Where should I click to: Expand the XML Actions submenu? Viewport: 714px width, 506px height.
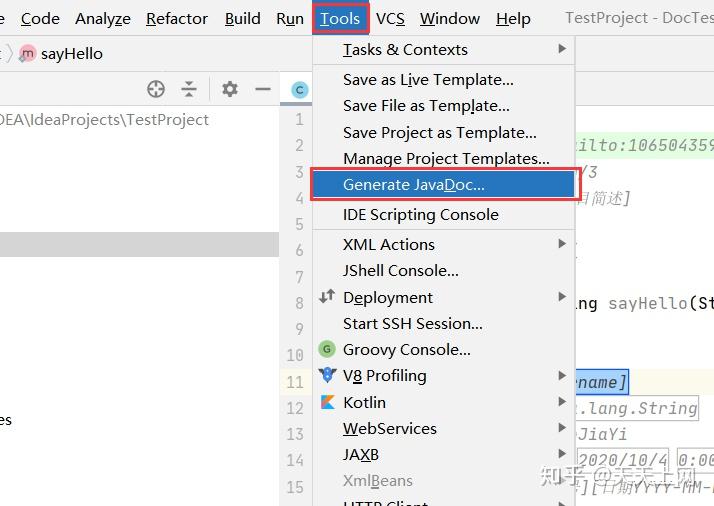pyautogui.click(x=562, y=244)
